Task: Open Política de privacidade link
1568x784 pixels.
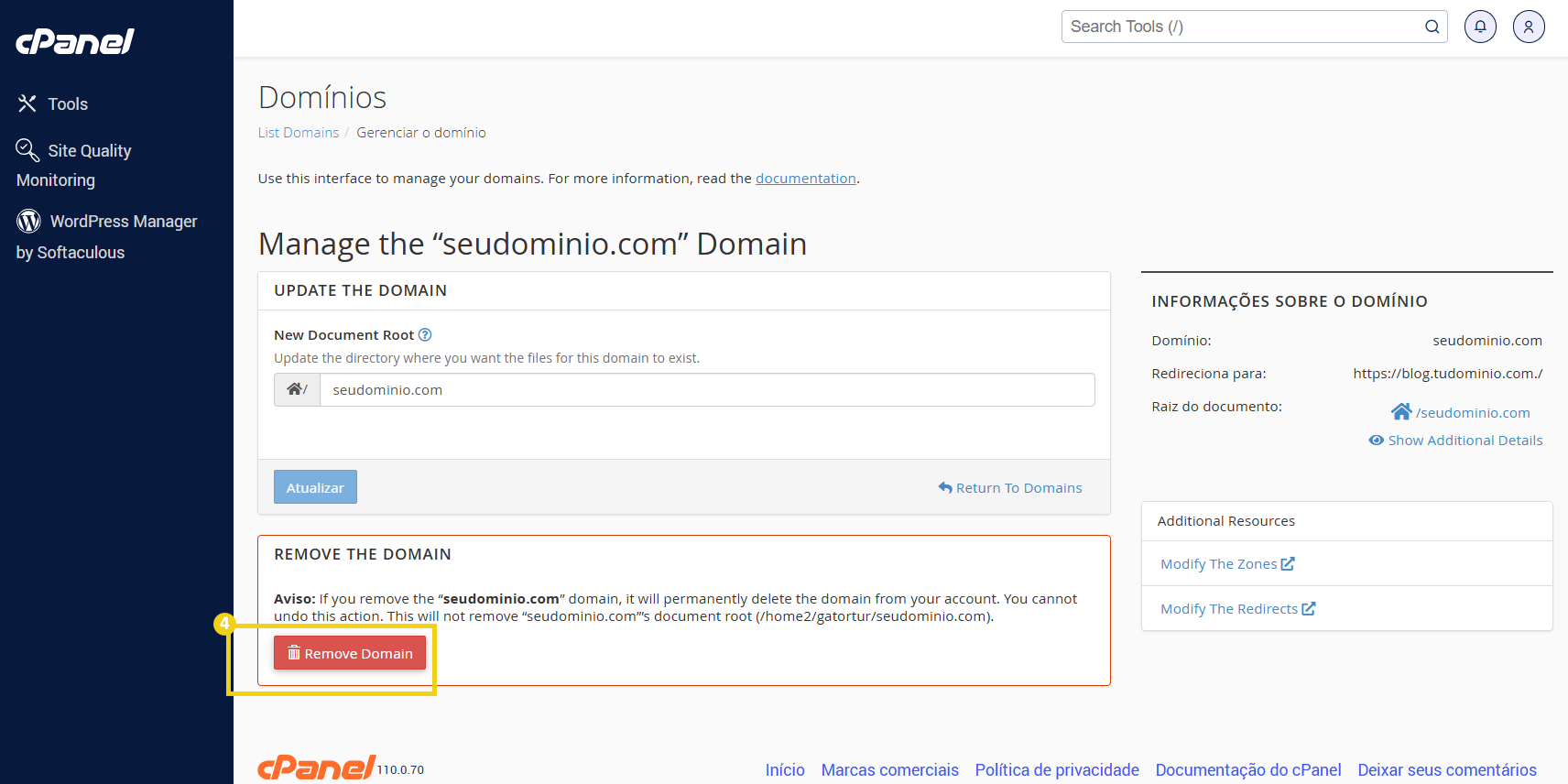Action: (1057, 770)
